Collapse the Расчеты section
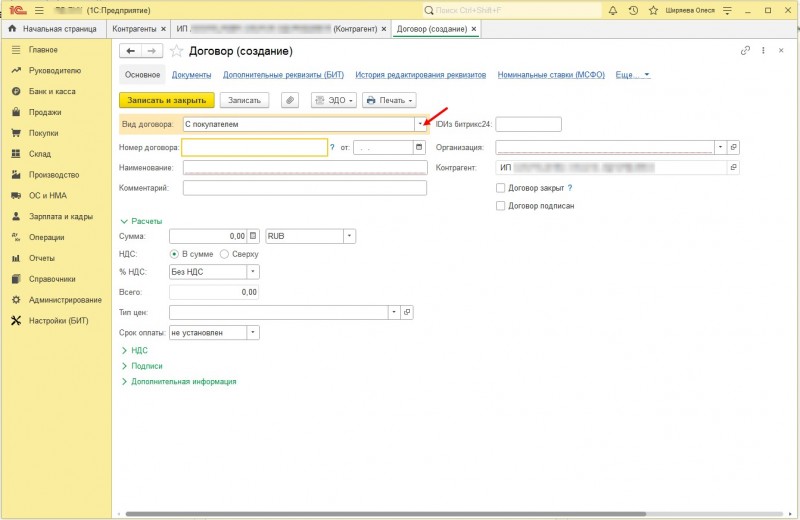The height and width of the screenshot is (520, 800). pyautogui.click(x=141, y=221)
